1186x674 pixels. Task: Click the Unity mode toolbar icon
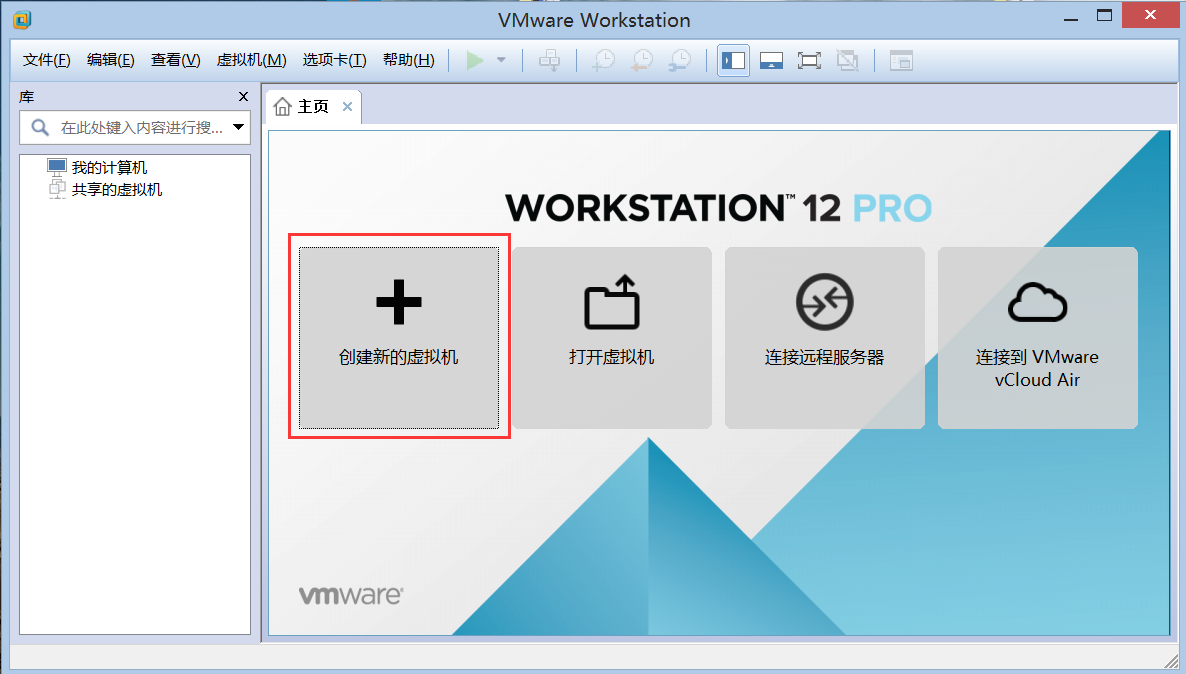tap(848, 61)
